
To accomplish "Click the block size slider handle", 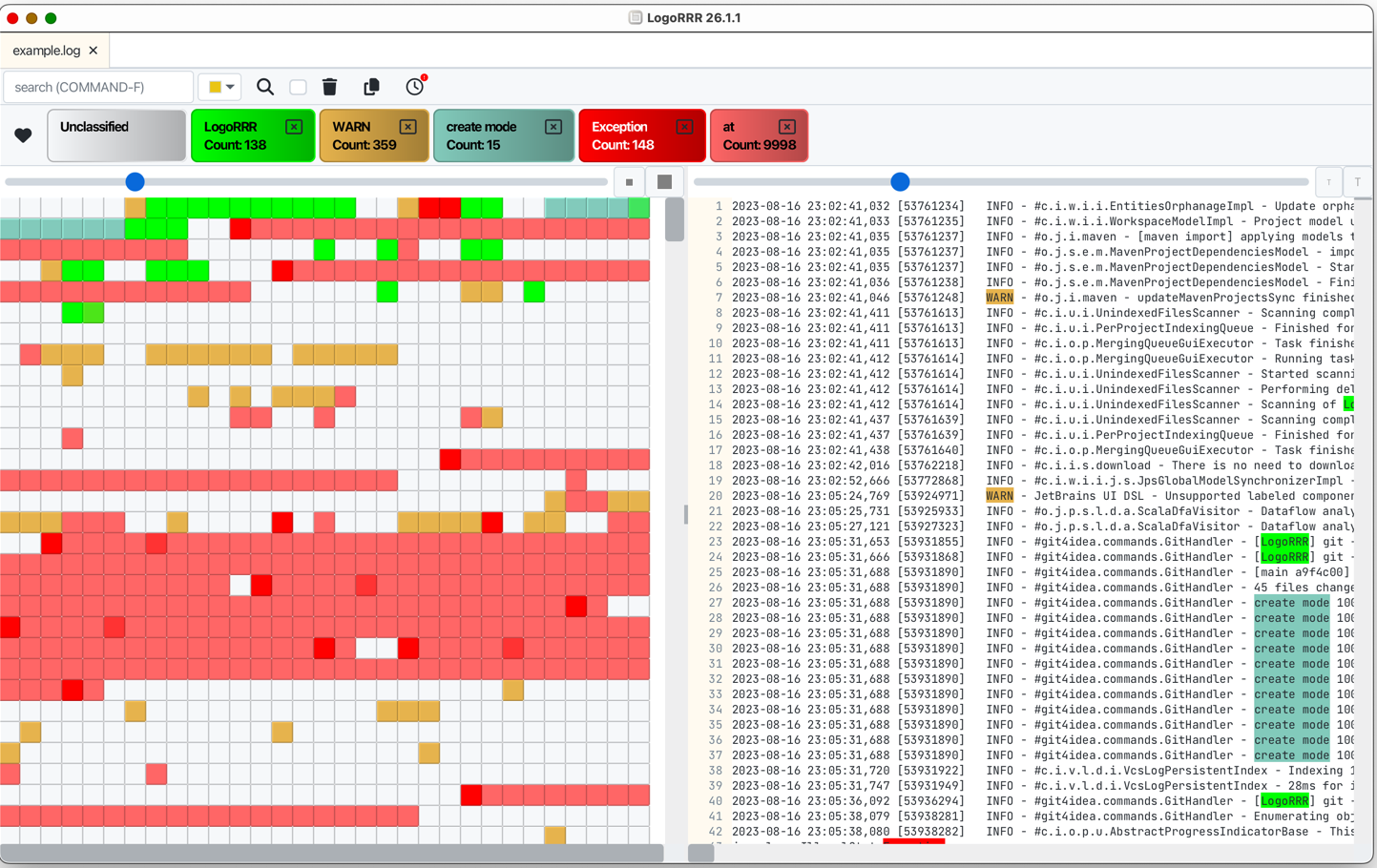I will click(x=136, y=181).
